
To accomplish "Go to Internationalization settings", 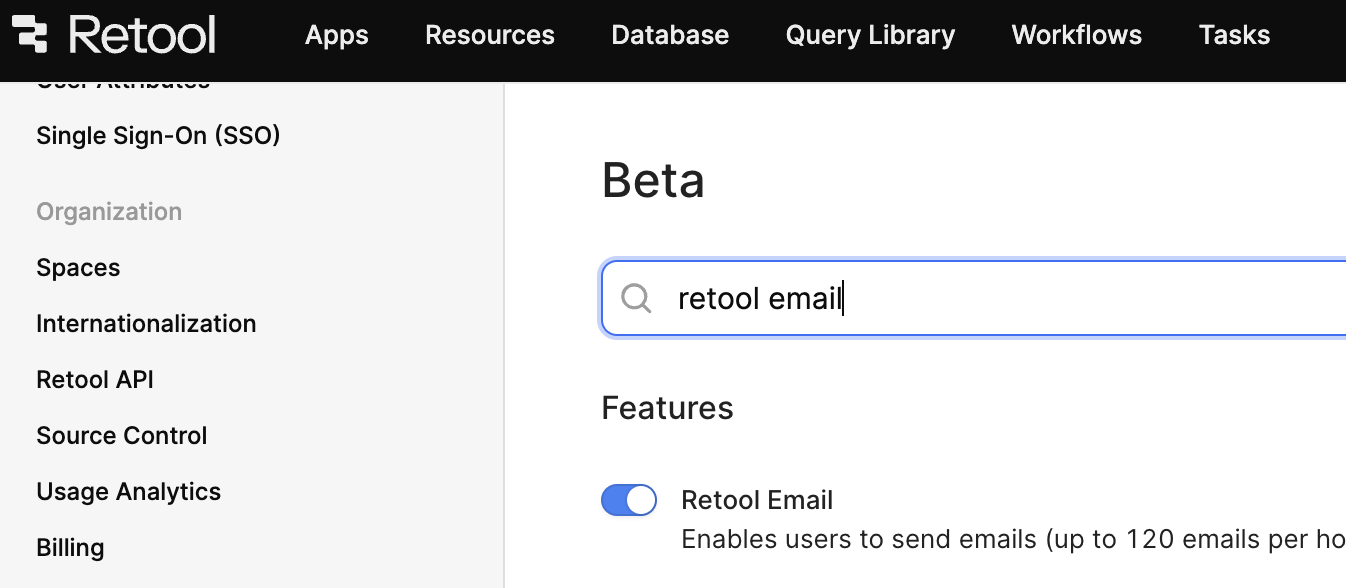I will [146, 324].
